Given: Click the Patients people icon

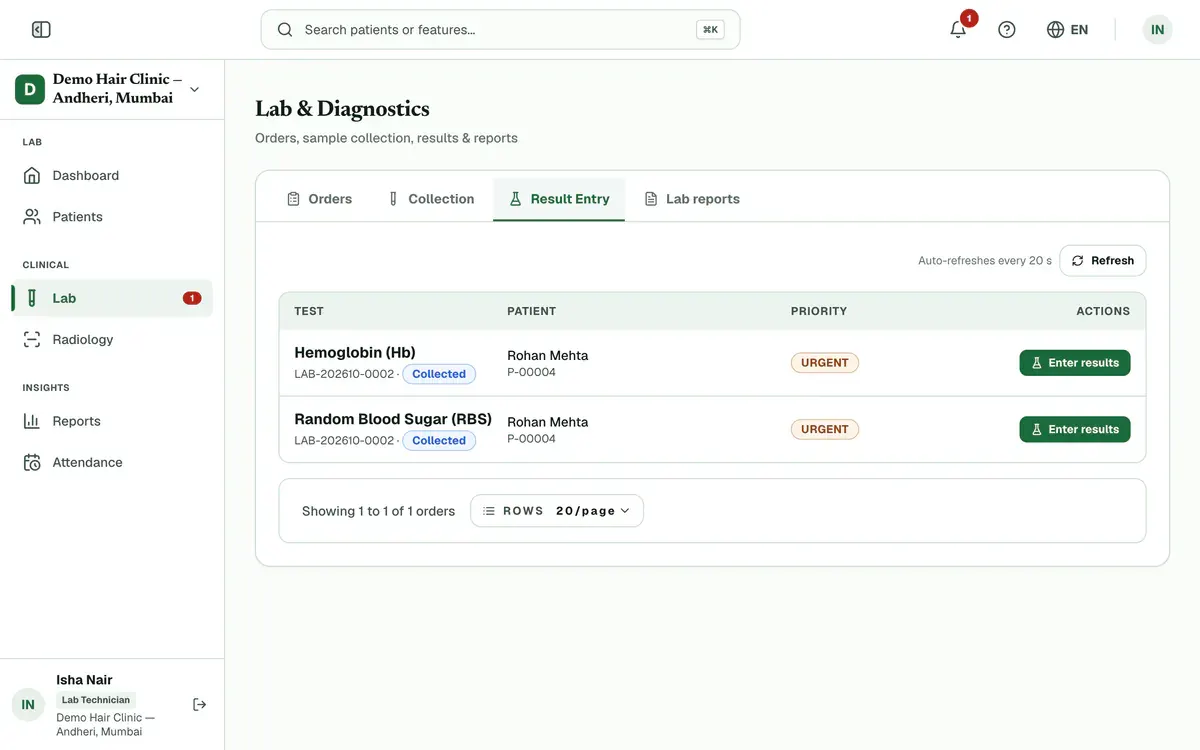Looking at the screenshot, I should [x=33, y=217].
